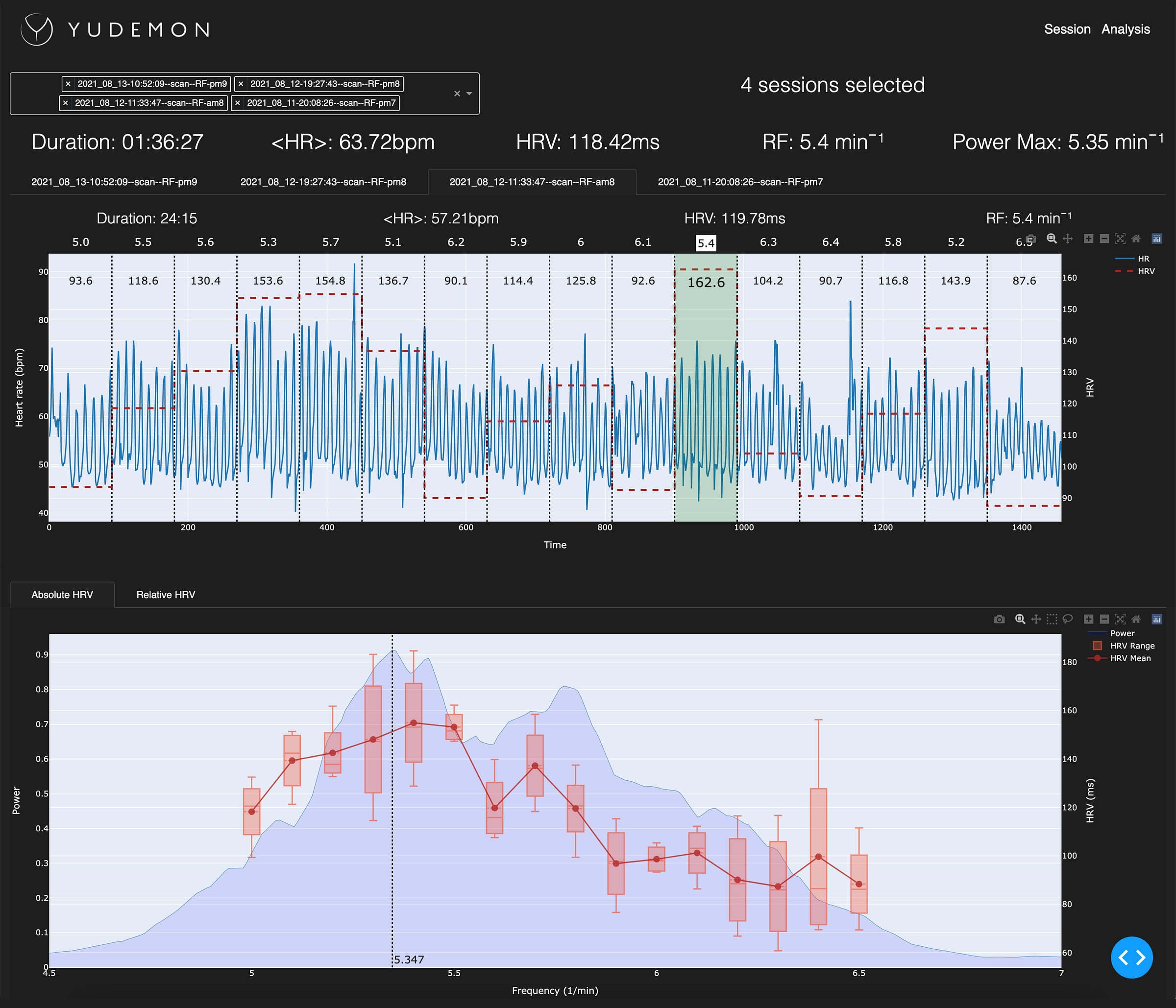Click the 5.347 peak marker label
1176x1008 pixels.
point(409,959)
